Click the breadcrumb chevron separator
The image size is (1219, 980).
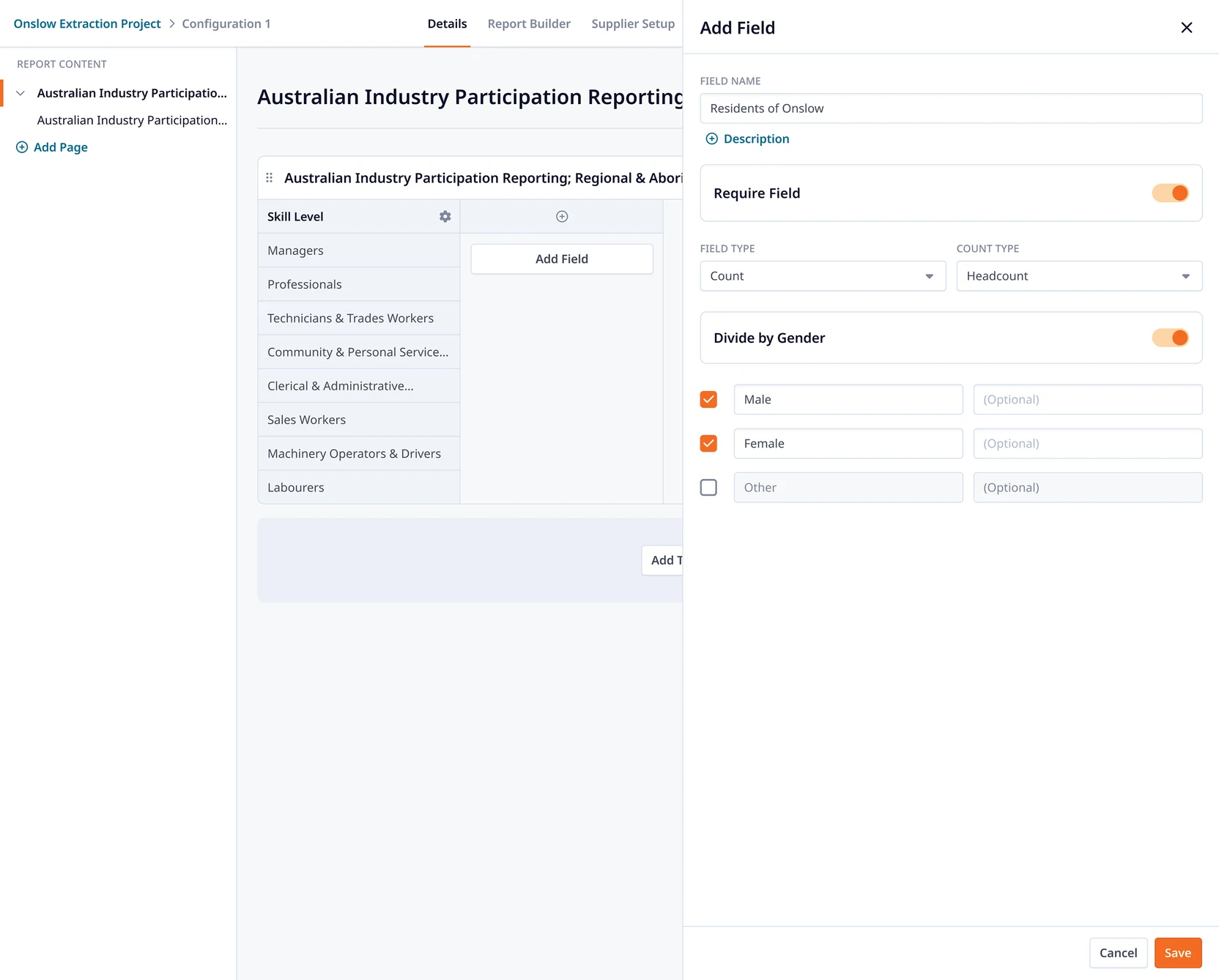(x=172, y=23)
